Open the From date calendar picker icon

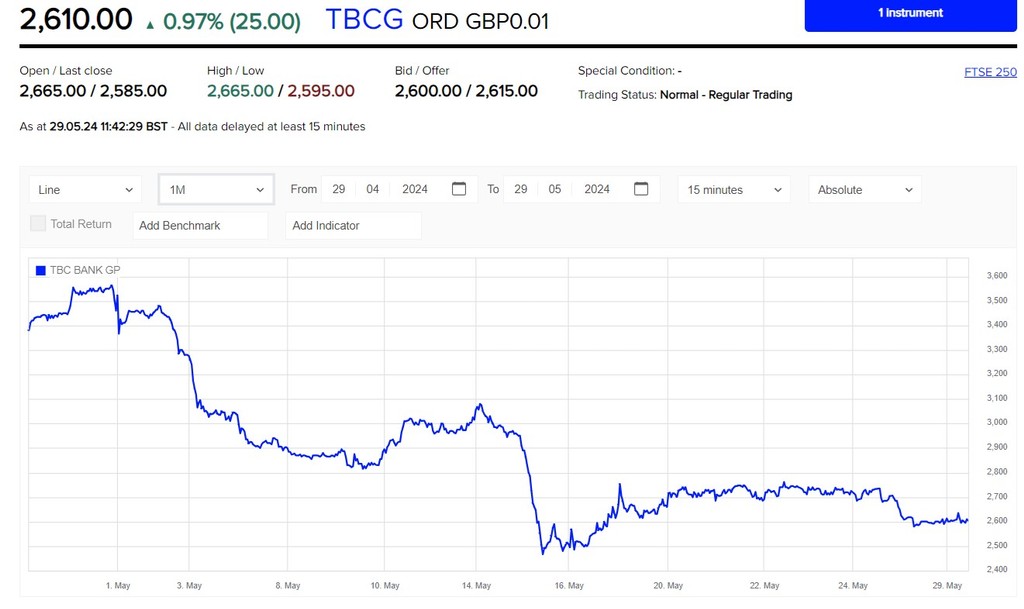(459, 189)
